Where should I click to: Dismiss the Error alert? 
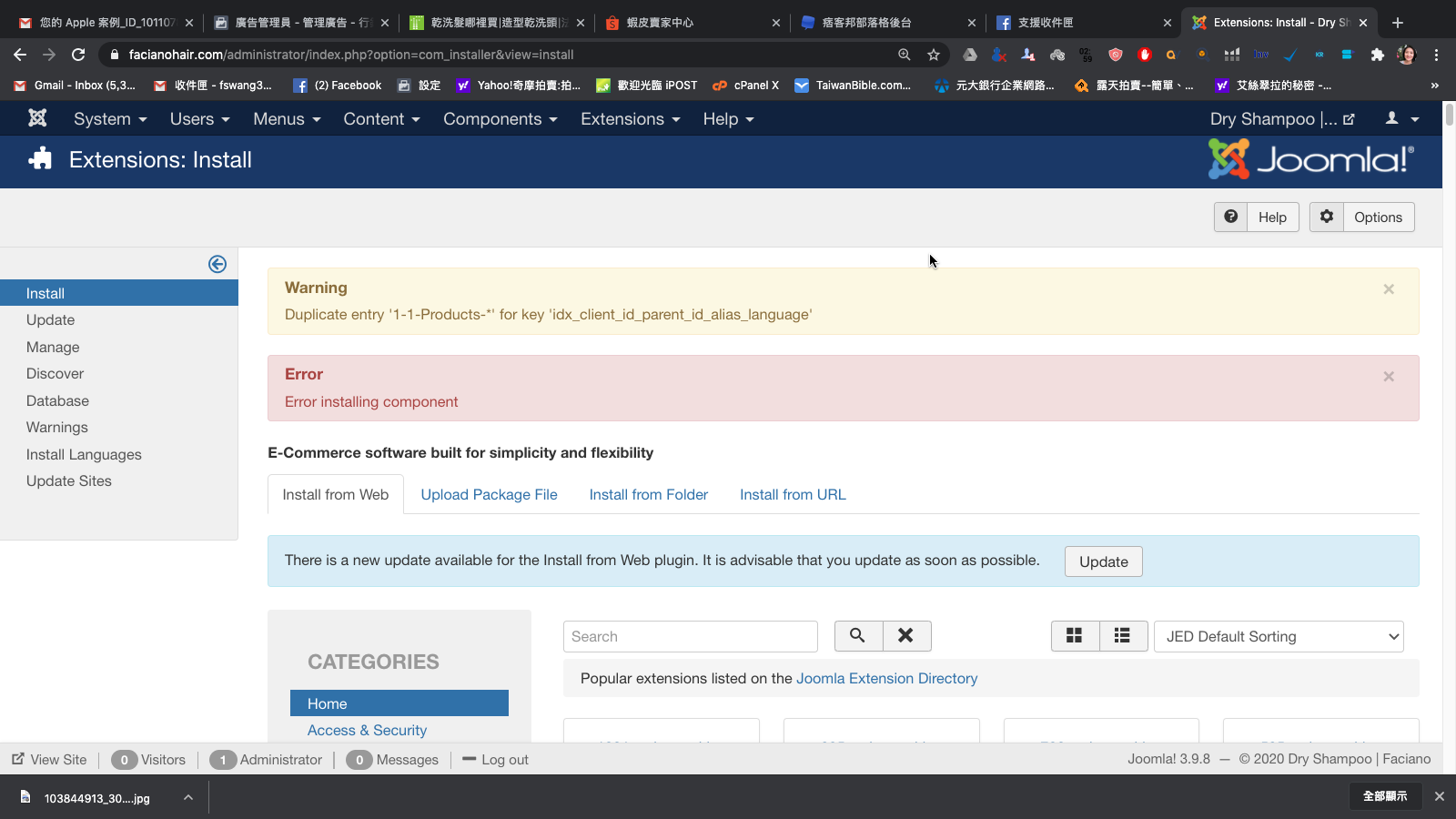(1389, 377)
